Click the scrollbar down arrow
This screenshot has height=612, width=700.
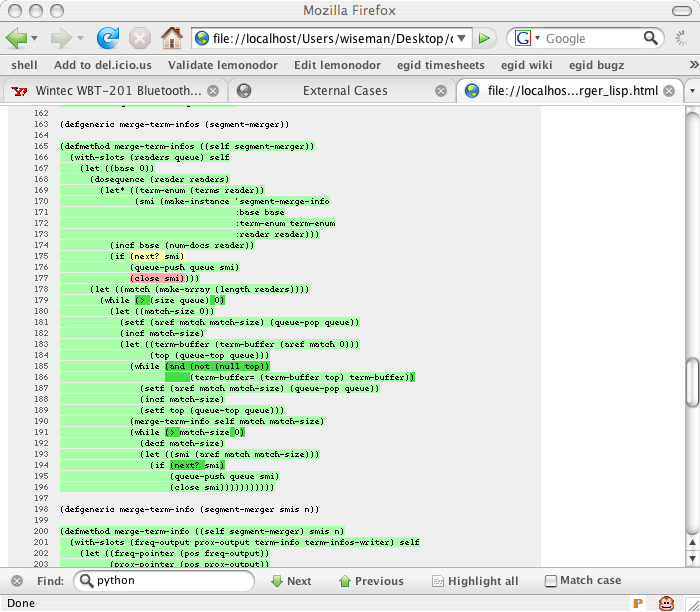[x=692, y=558]
